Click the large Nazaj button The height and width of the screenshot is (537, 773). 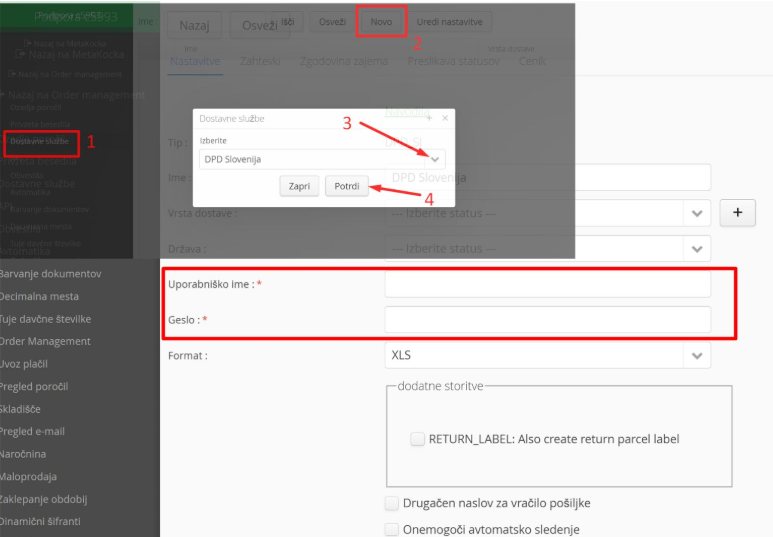pyautogui.click(x=194, y=26)
